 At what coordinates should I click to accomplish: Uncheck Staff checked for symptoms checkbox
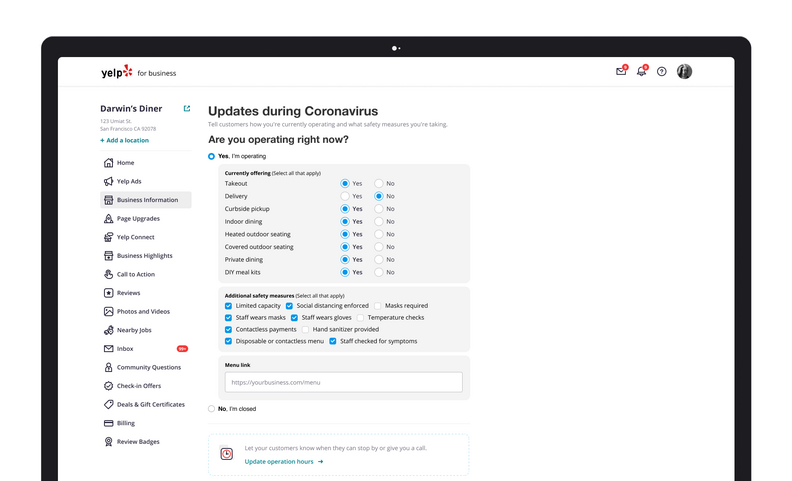tap(333, 341)
